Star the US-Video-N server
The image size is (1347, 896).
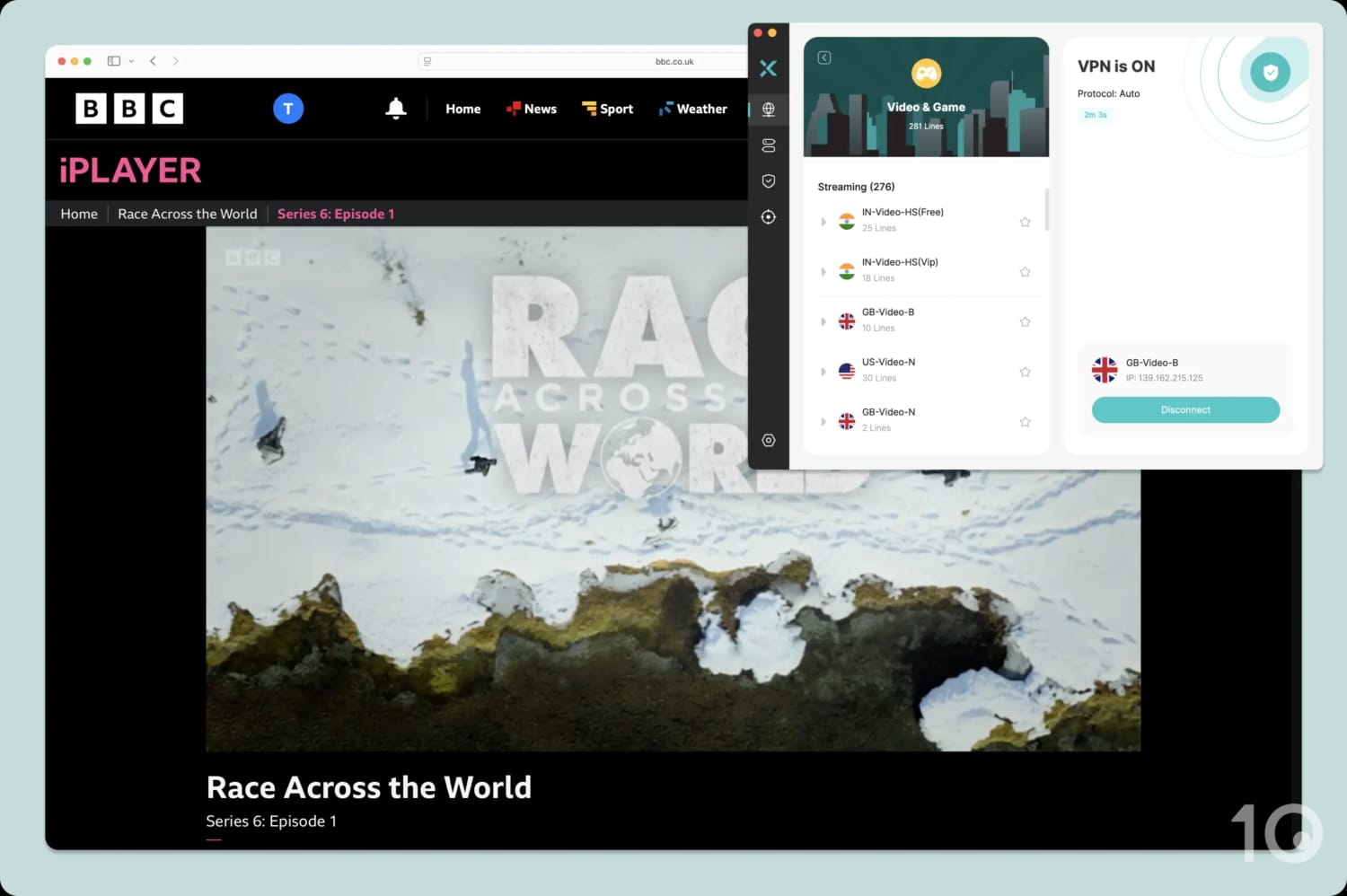(1025, 372)
